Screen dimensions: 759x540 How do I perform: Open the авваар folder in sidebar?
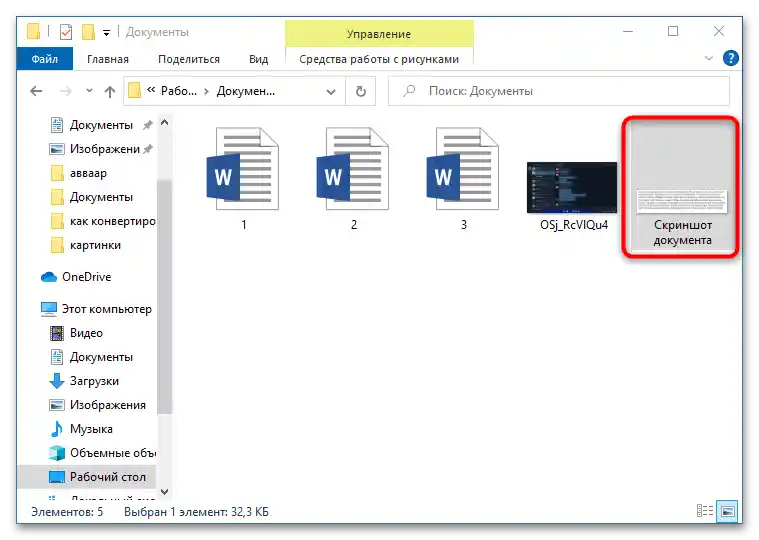(x=78, y=173)
